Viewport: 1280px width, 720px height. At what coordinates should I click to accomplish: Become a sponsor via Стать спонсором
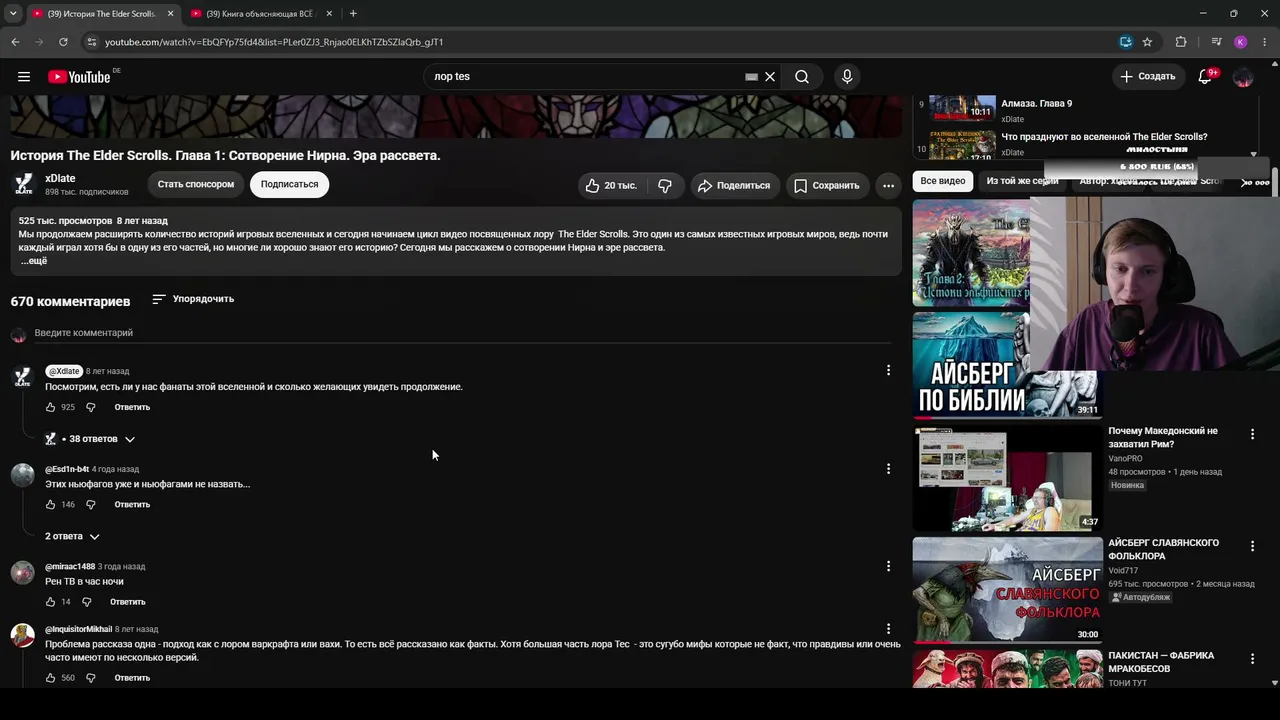[x=196, y=184]
